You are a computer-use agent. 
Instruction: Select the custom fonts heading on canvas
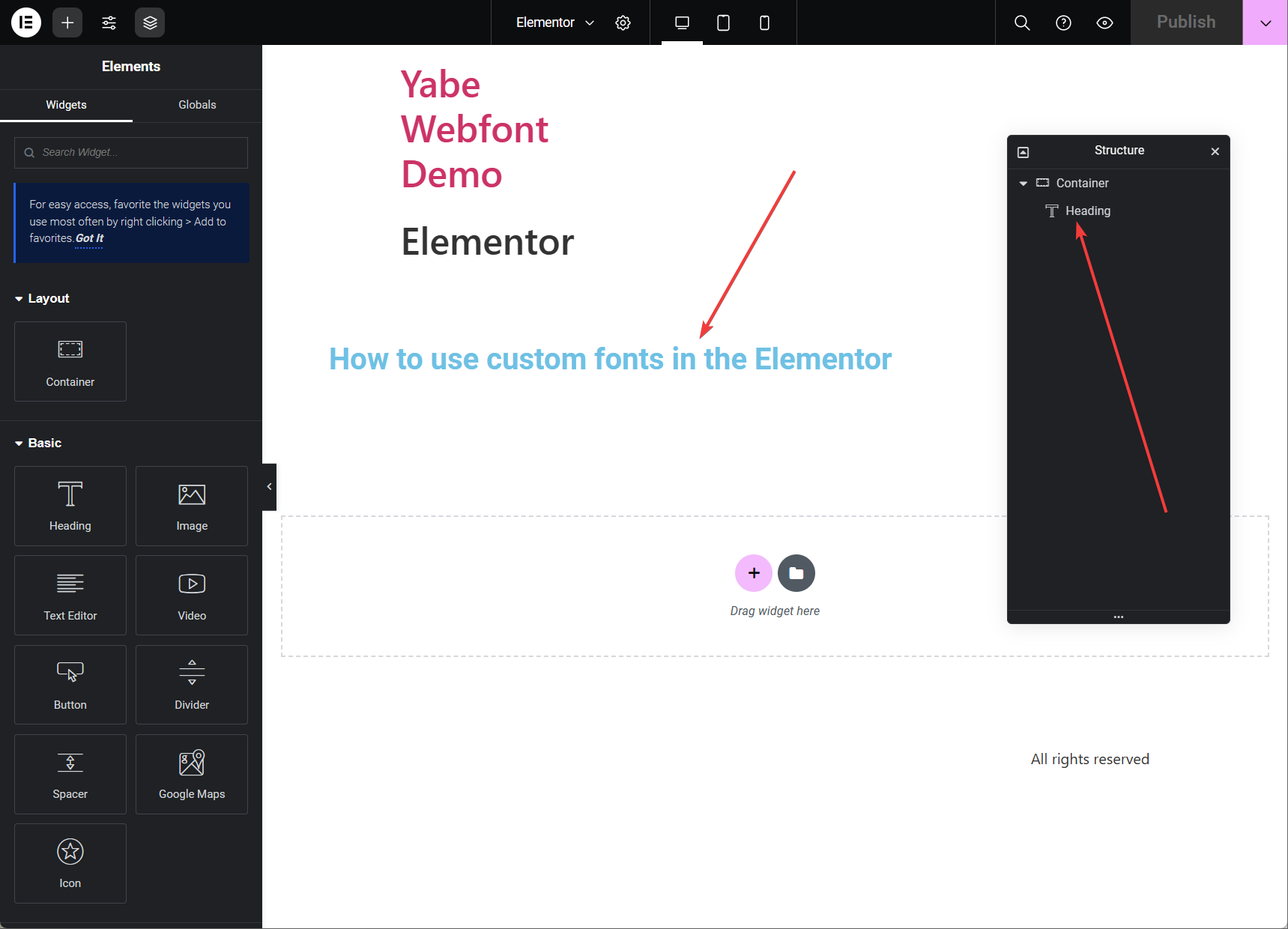tap(611, 359)
